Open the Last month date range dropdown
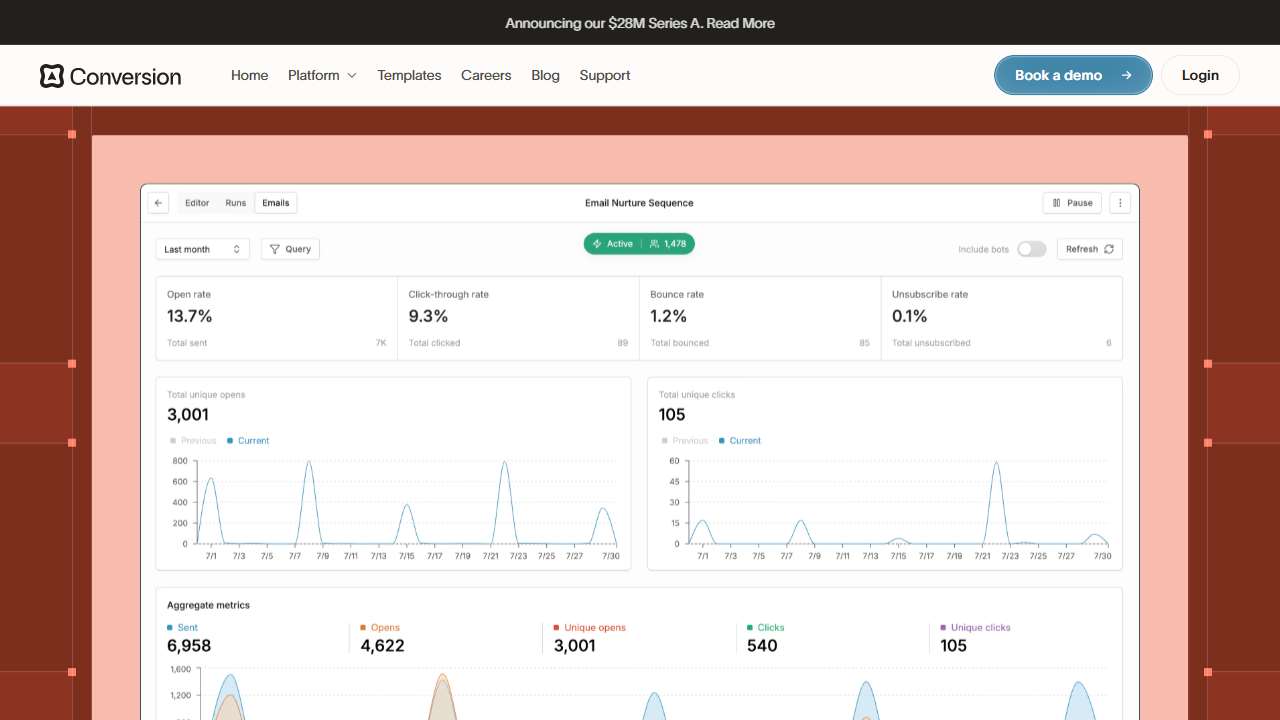 click(x=203, y=249)
